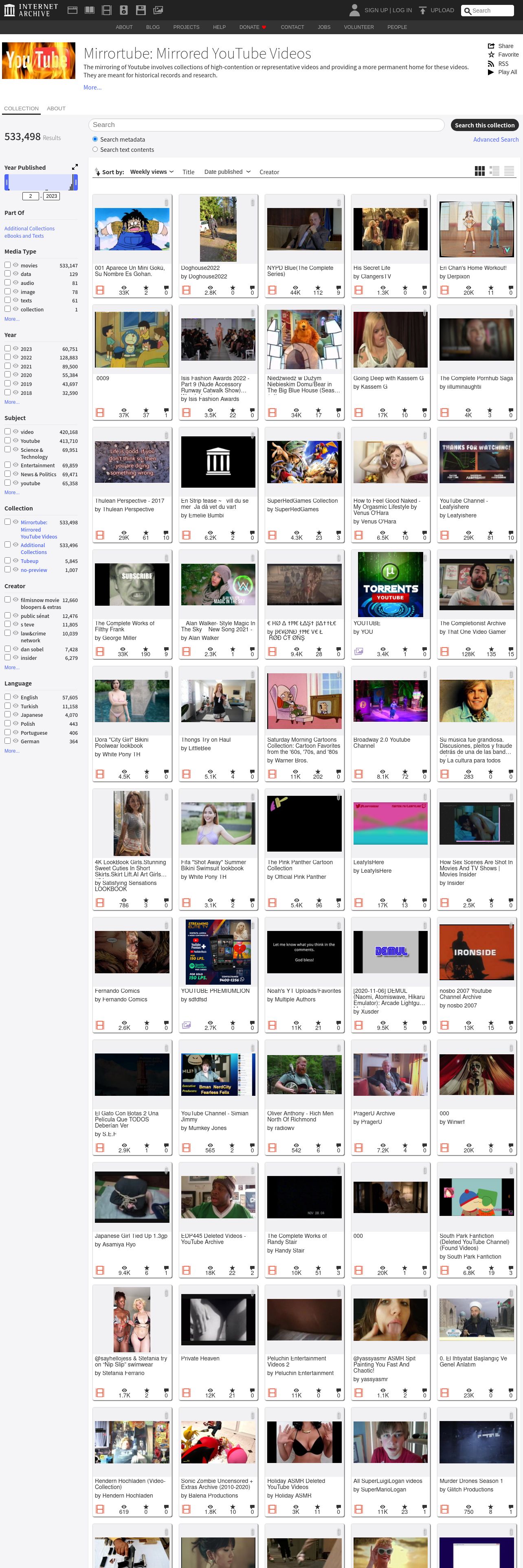Open the COLLECTION tab
Screen dimensions: 523x1568
21,108
